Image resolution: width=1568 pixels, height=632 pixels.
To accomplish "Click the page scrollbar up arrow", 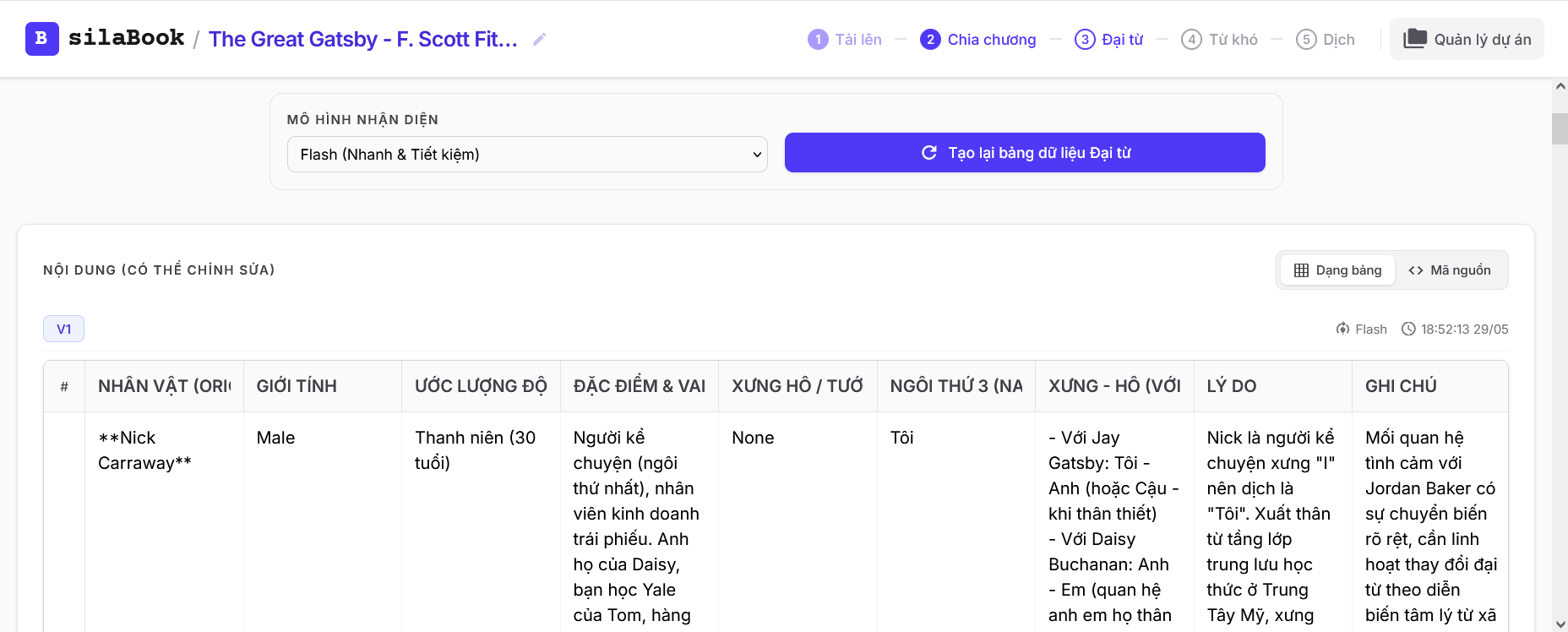I will pyautogui.click(x=1560, y=86).
